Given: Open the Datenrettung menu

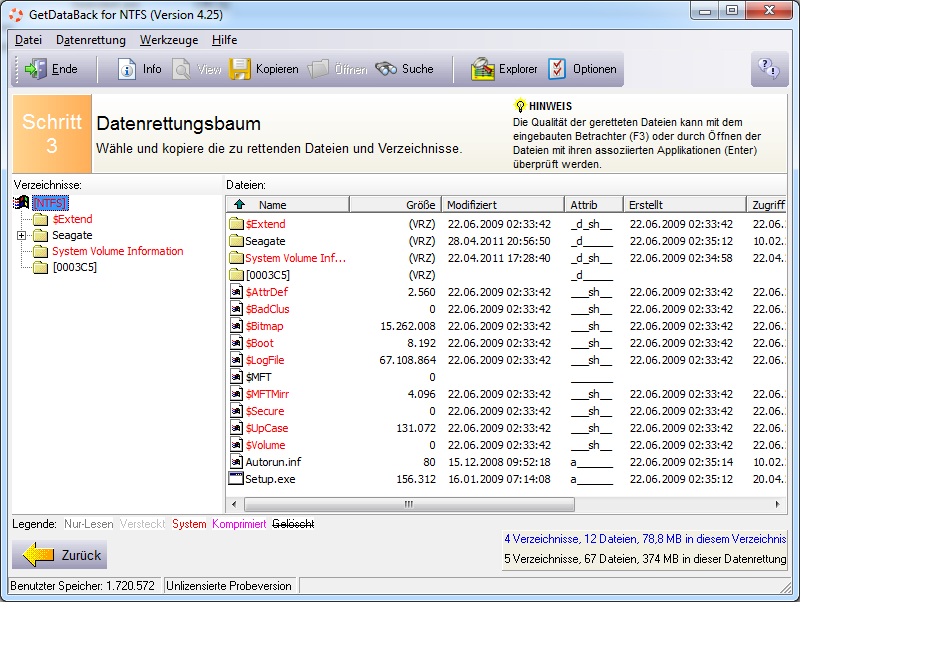Looking at the screenshot, I should [x=91, y=40].
